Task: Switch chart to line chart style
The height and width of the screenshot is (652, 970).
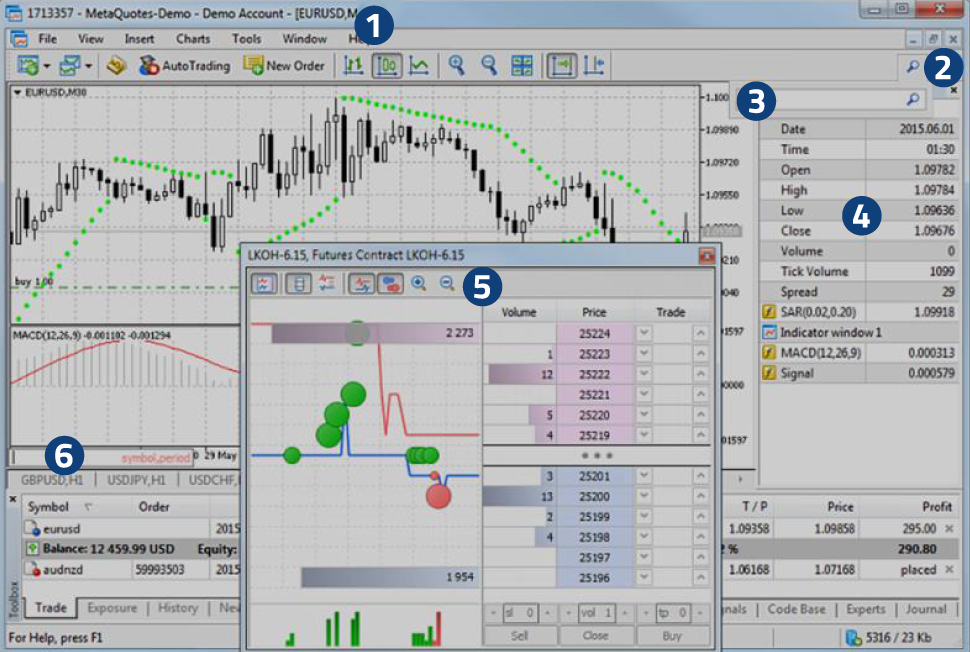Action: [419, 65]
